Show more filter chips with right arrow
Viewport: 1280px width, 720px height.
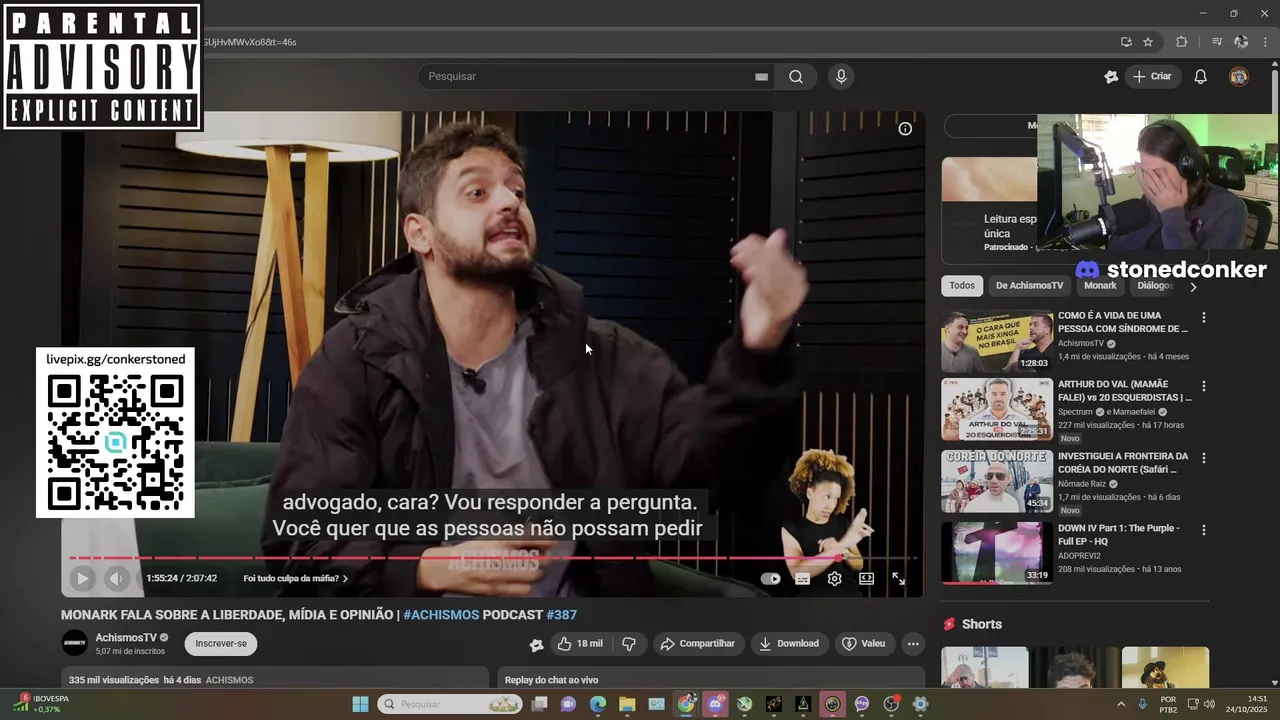pyautogui.click(x=1193, y=287)
